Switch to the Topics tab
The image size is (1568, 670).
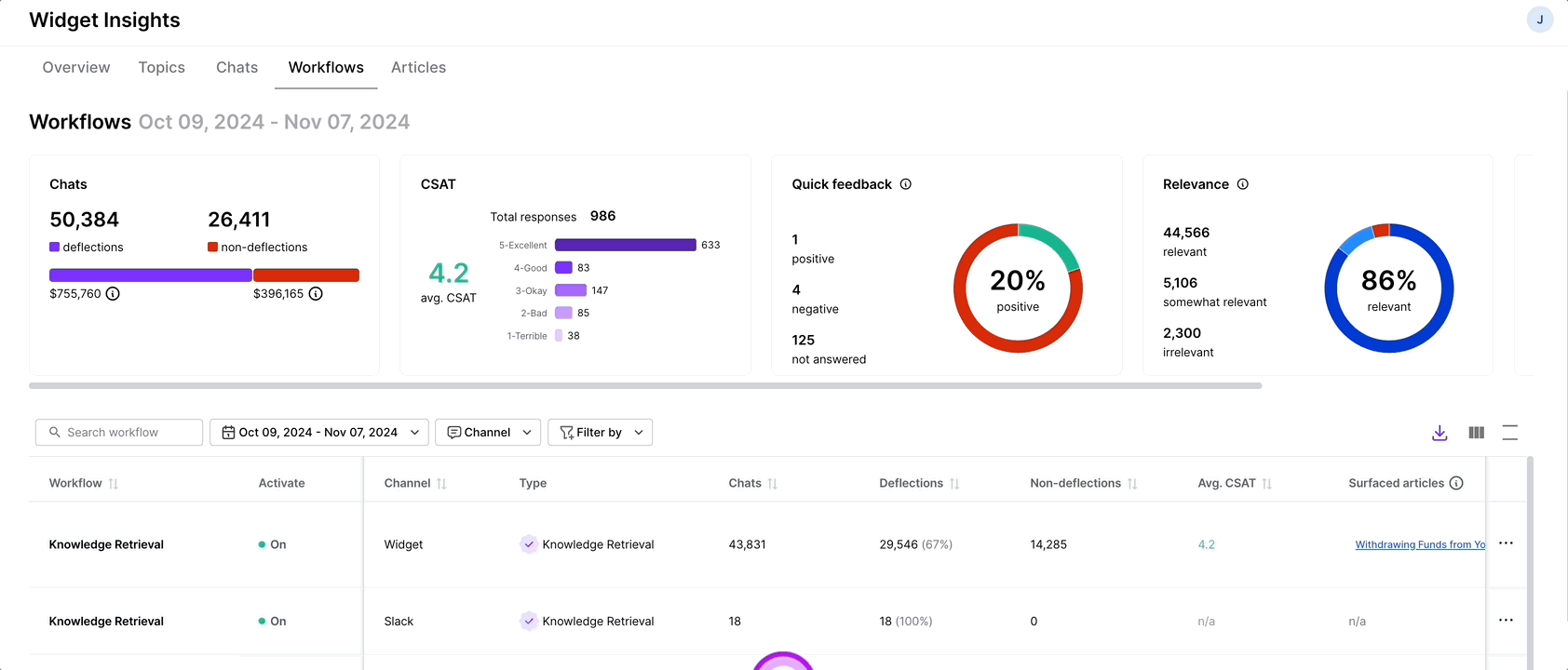tap(162, 68)
